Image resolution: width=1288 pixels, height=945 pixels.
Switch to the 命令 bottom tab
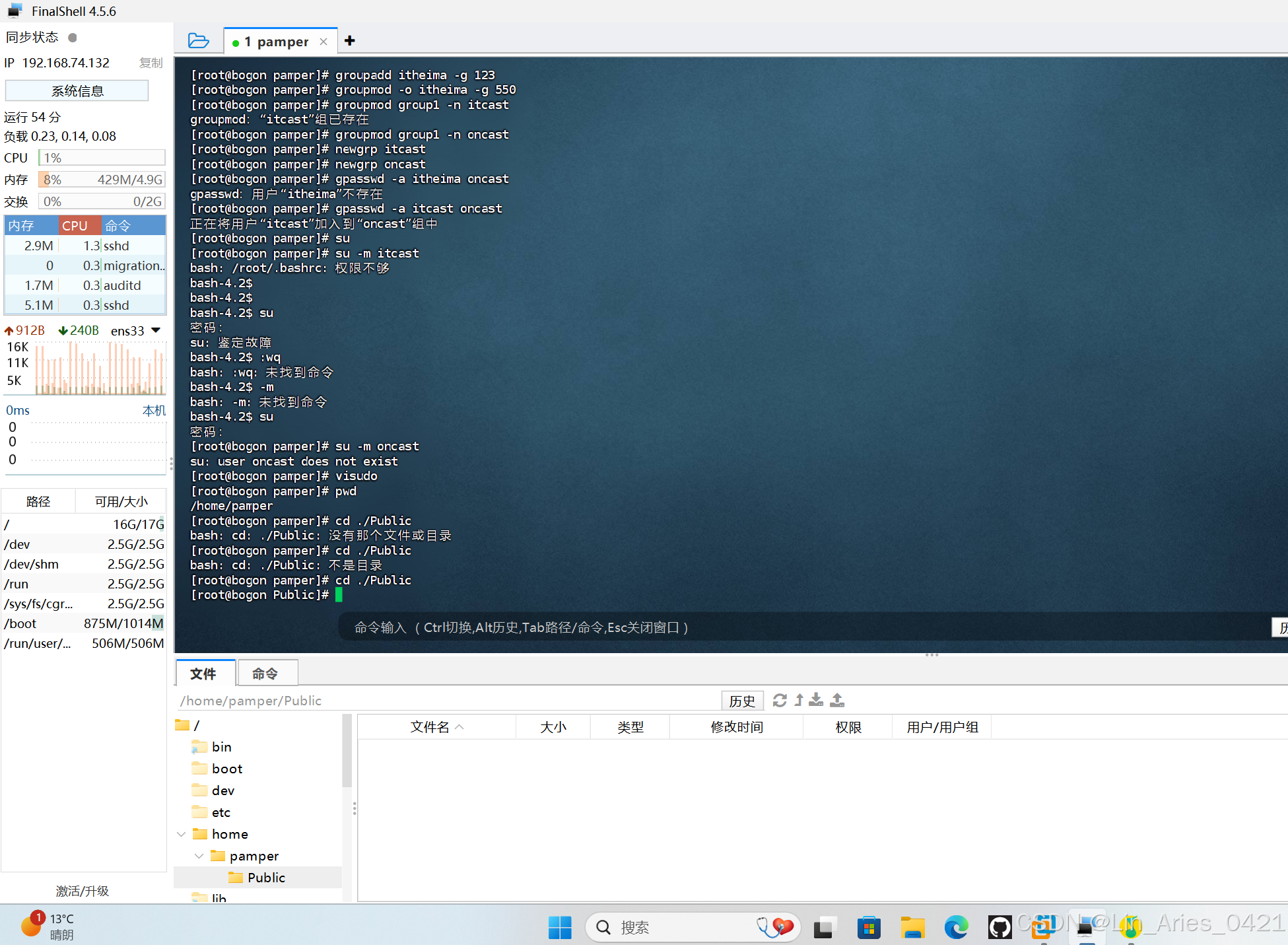[265, 674]
